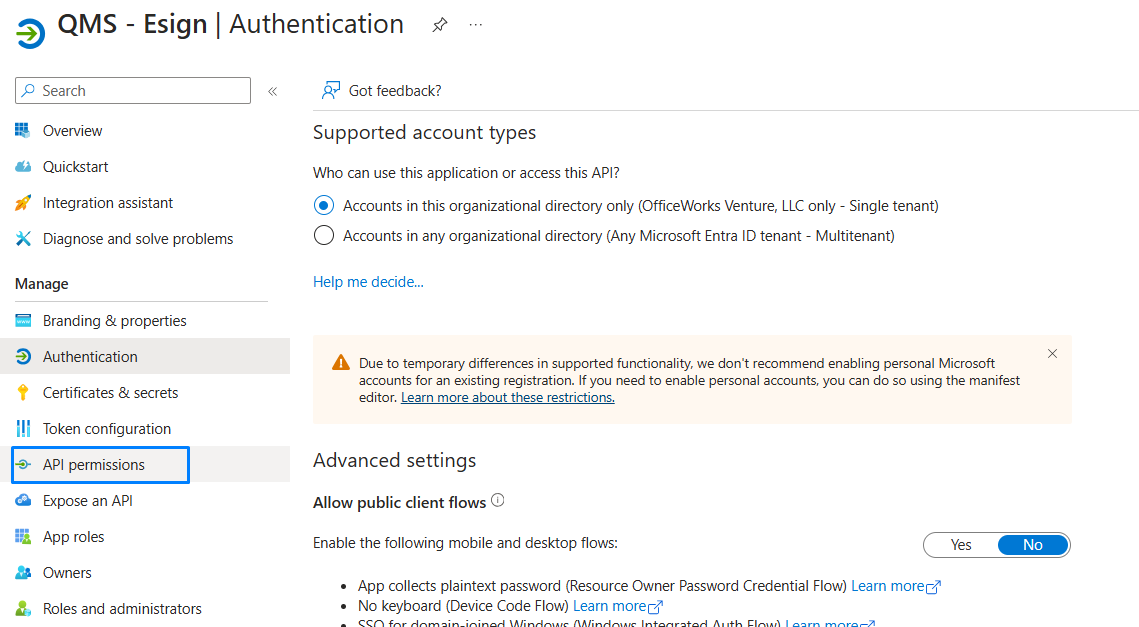The image size is (1139, 627).
Task: Collapse the left navigation menu
Action: [x=273, y=91]
